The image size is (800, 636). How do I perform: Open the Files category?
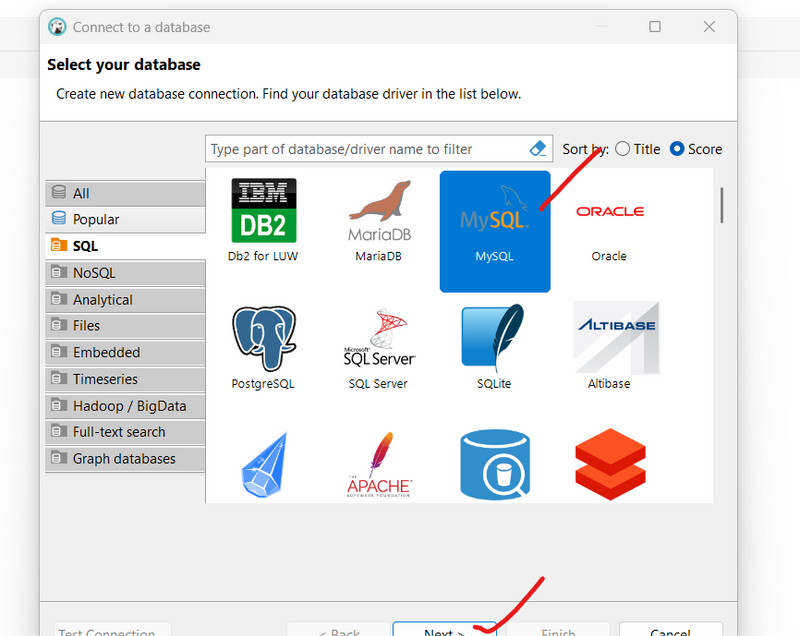125,325
